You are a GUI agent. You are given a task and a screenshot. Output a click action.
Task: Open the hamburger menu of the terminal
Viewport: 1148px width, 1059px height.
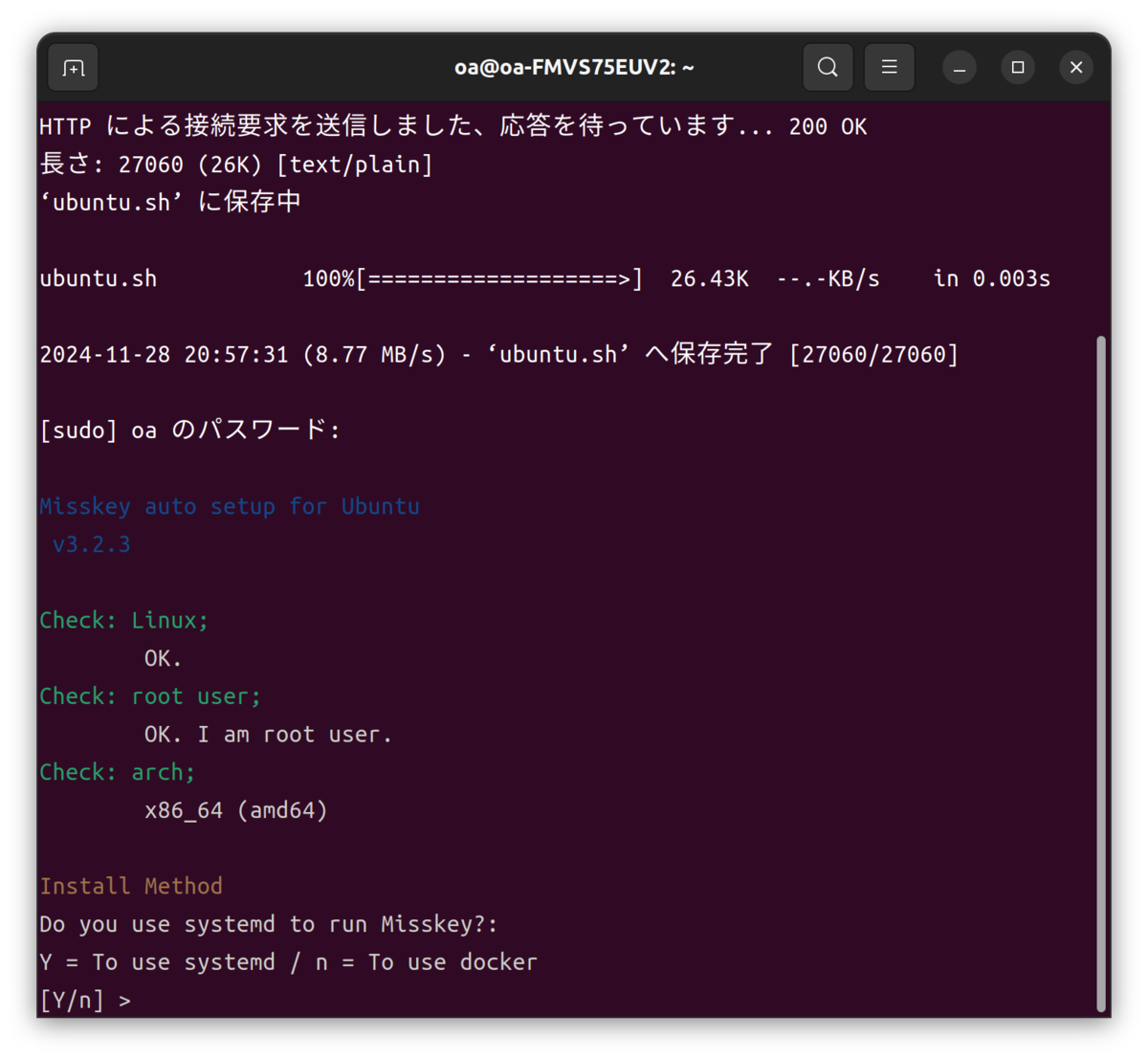(x=889, y=67)
